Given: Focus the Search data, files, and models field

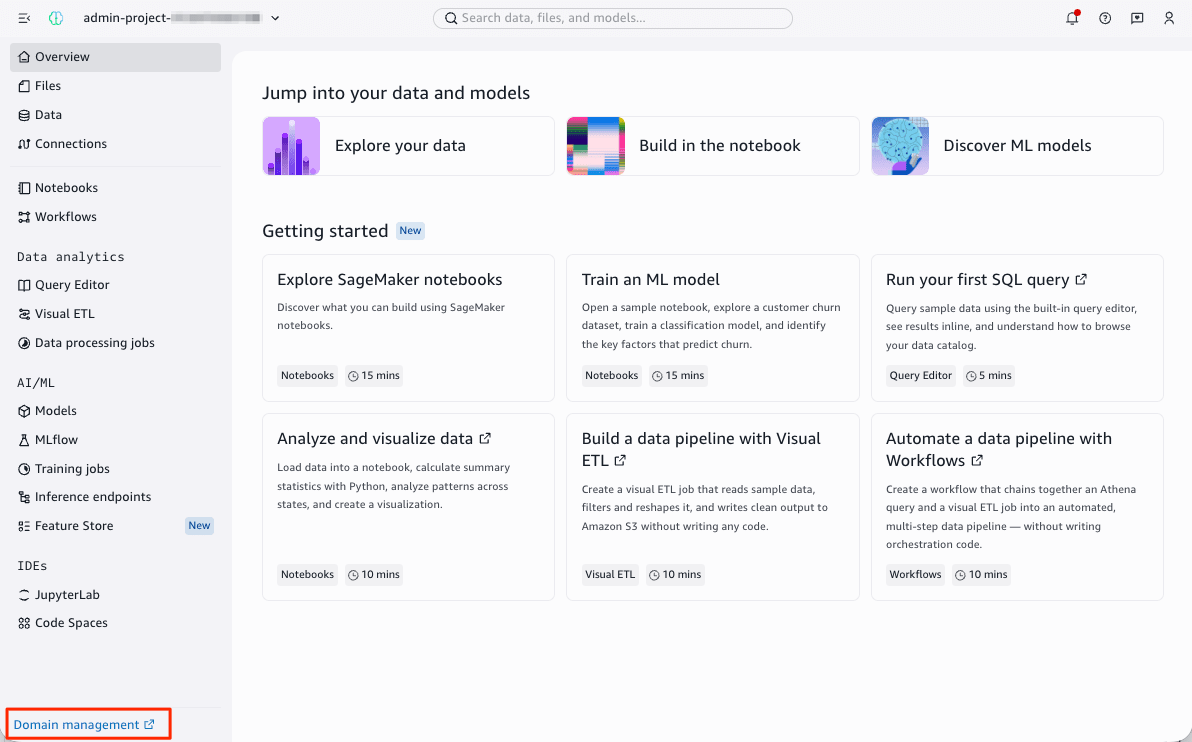Looking at the screenshot, I should pyautogui.click(x=613, y=18).
